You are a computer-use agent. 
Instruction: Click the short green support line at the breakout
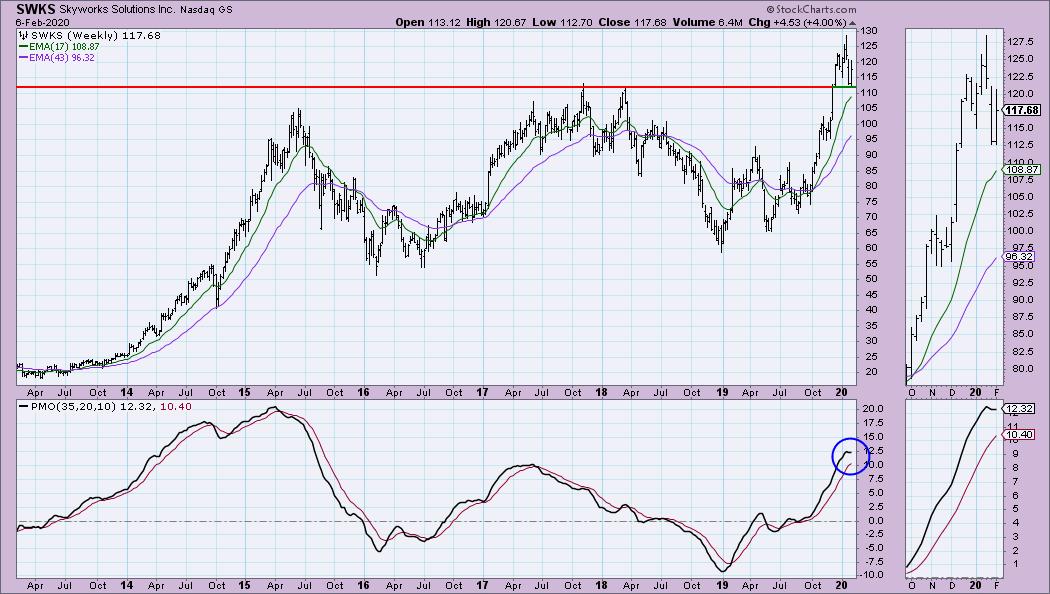844,86
